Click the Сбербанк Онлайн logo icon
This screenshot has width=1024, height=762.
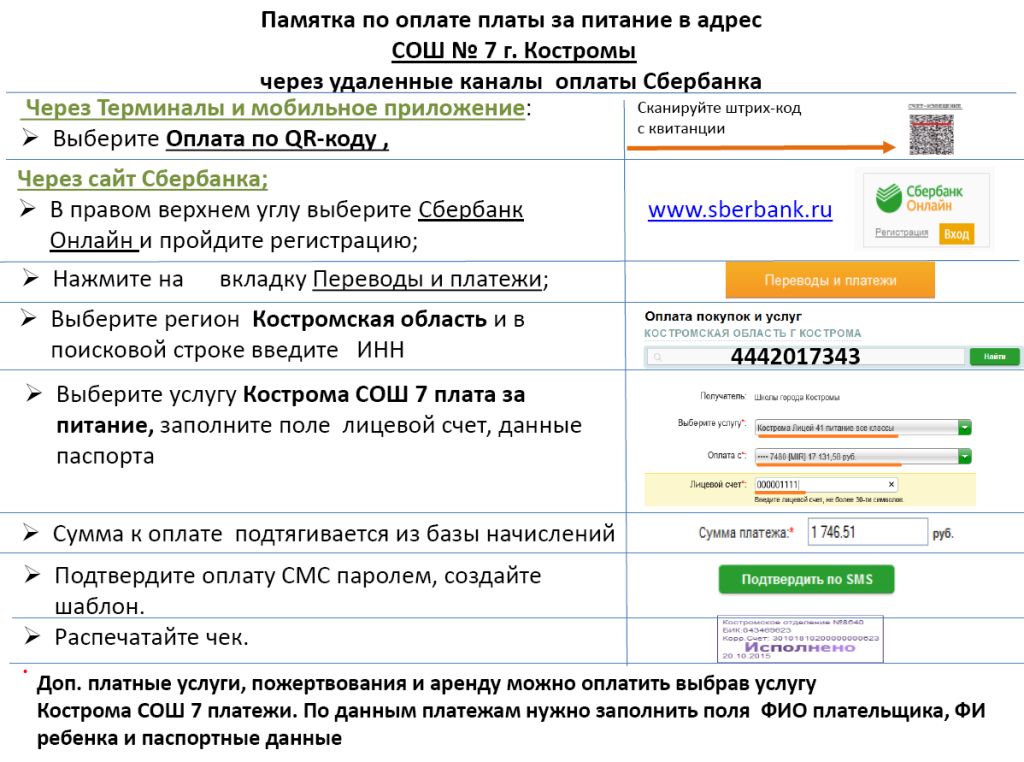point(888,198)
